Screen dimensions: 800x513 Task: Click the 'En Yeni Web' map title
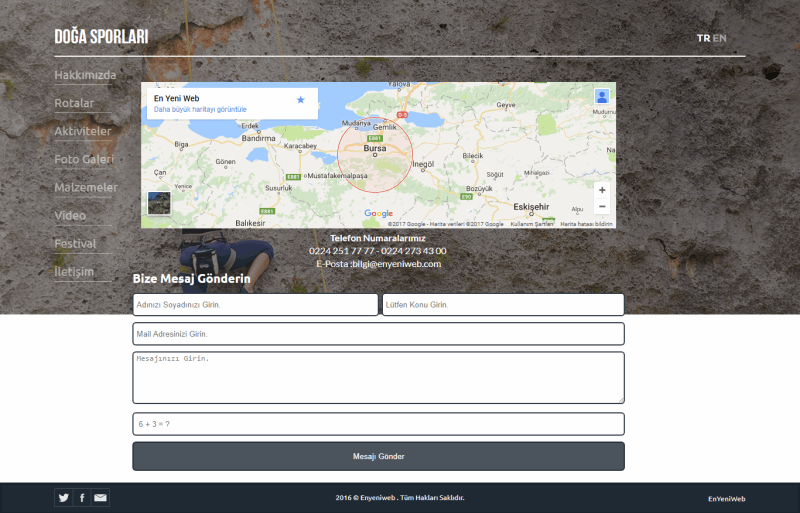pyautogui.click(x=177, y=99)
